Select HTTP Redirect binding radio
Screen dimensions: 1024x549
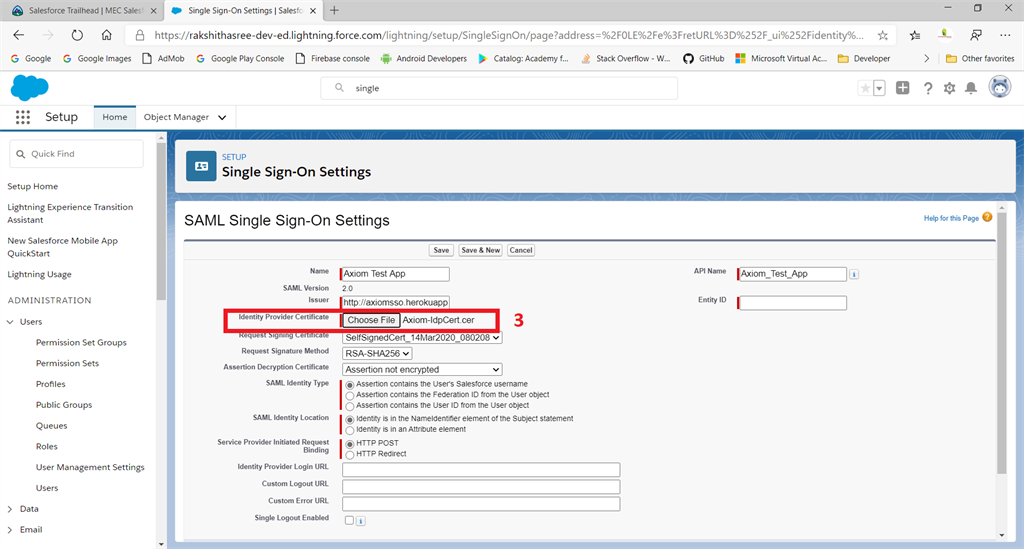point(350,454)
